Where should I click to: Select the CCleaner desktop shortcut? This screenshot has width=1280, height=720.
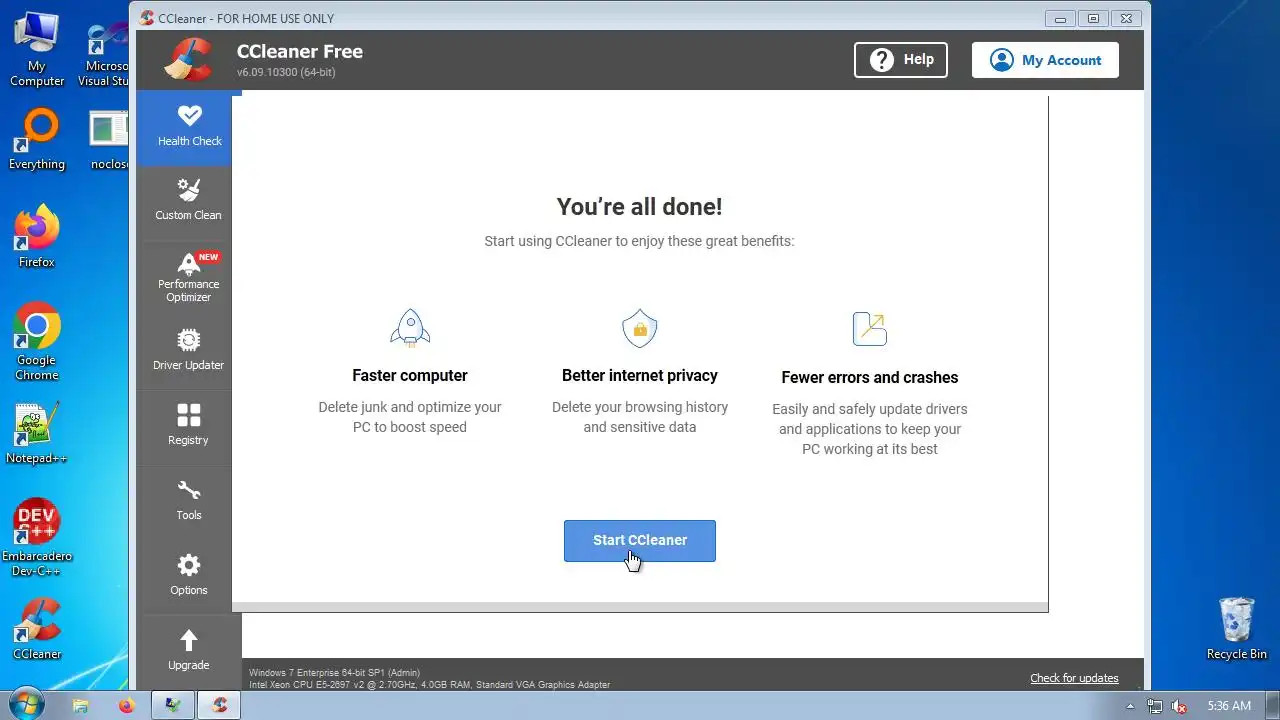tap(37, 629)
